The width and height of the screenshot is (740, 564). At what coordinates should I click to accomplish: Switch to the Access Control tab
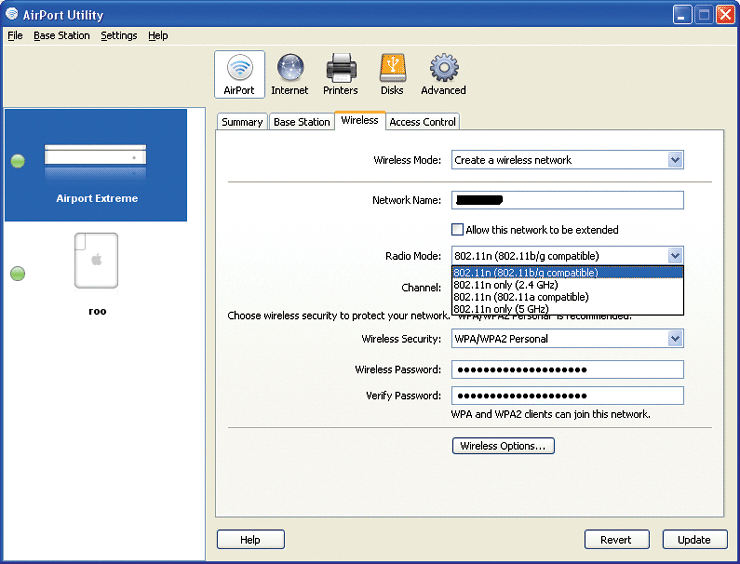(422, 122)
